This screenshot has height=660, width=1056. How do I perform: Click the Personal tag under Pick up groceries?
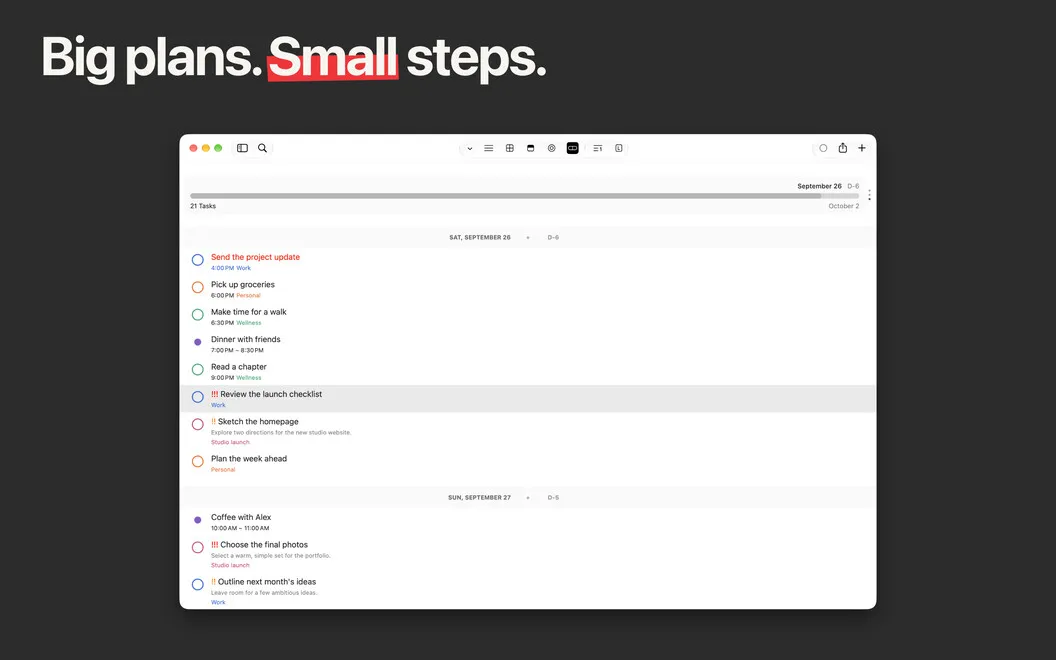(x=248, y=296)
